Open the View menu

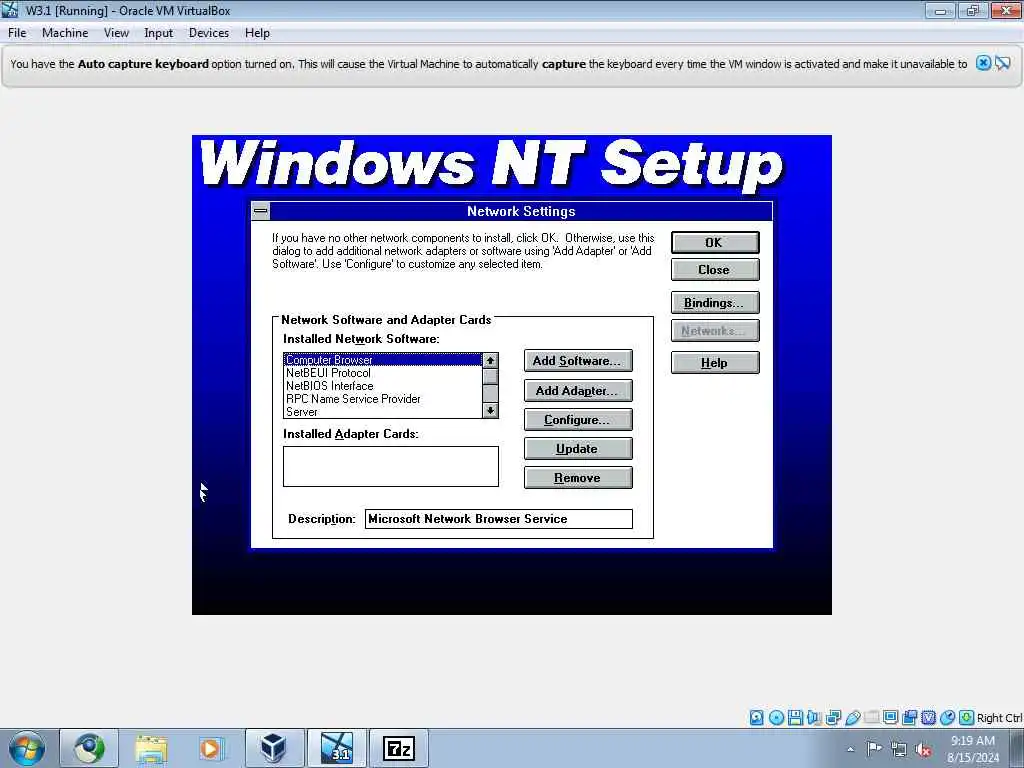[116, 33]
